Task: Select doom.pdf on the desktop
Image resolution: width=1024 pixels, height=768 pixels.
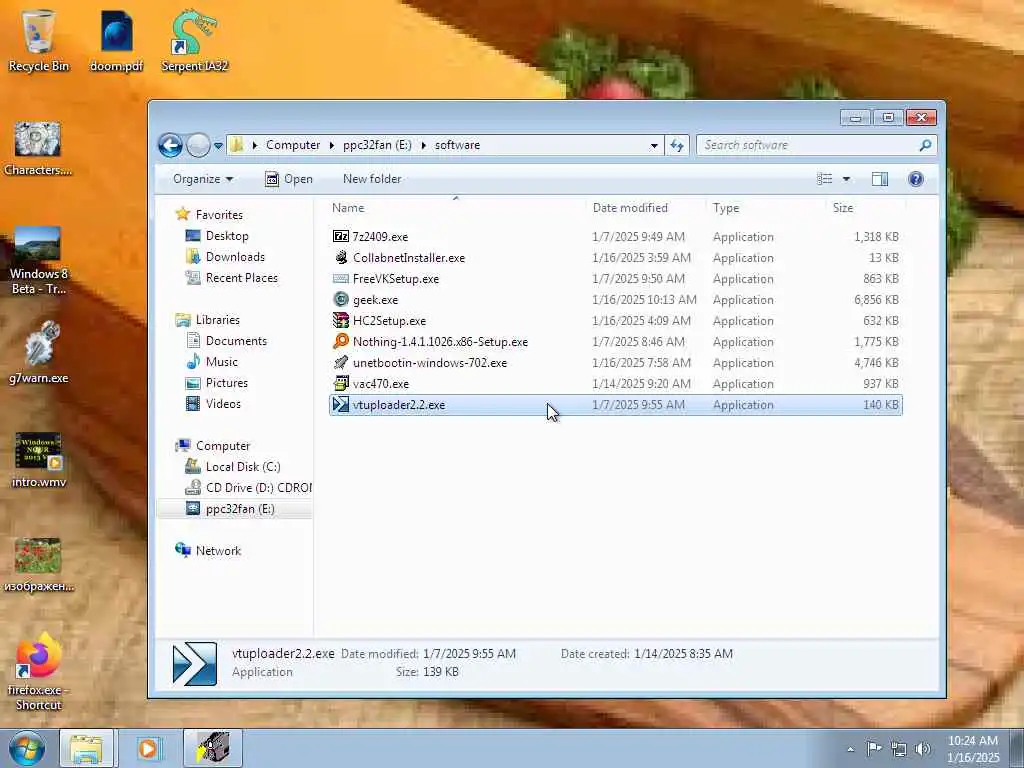Action: pyautogui.click(x=116, y=40)
